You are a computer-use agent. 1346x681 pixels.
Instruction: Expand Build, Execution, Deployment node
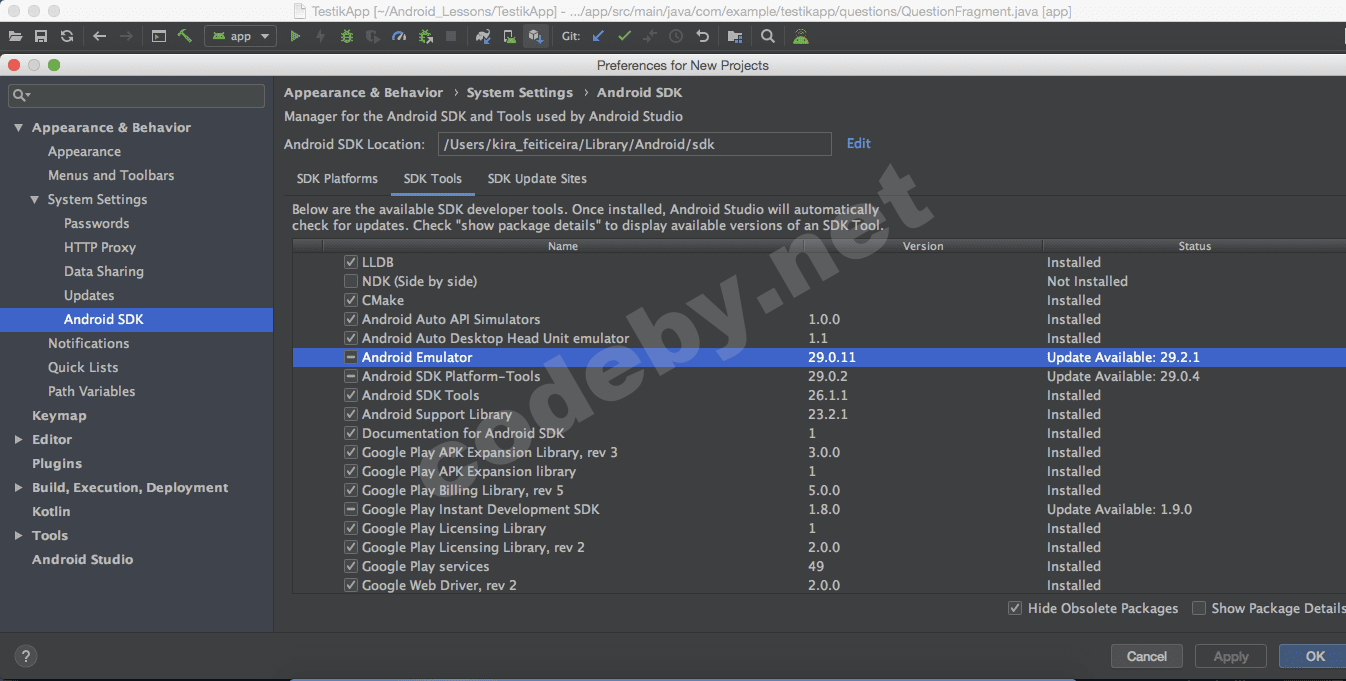pyautogui.click(x=18, y=488)
